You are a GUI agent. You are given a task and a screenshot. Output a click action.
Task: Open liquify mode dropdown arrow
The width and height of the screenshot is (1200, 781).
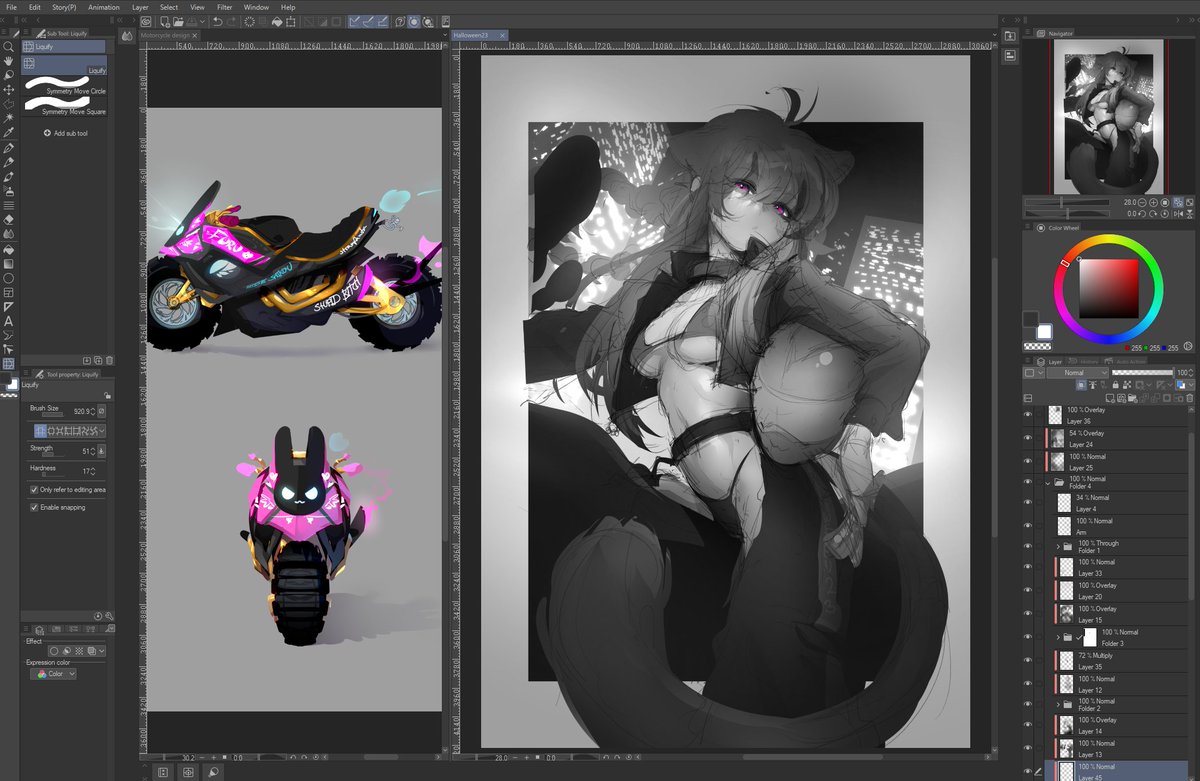point(101,431)
